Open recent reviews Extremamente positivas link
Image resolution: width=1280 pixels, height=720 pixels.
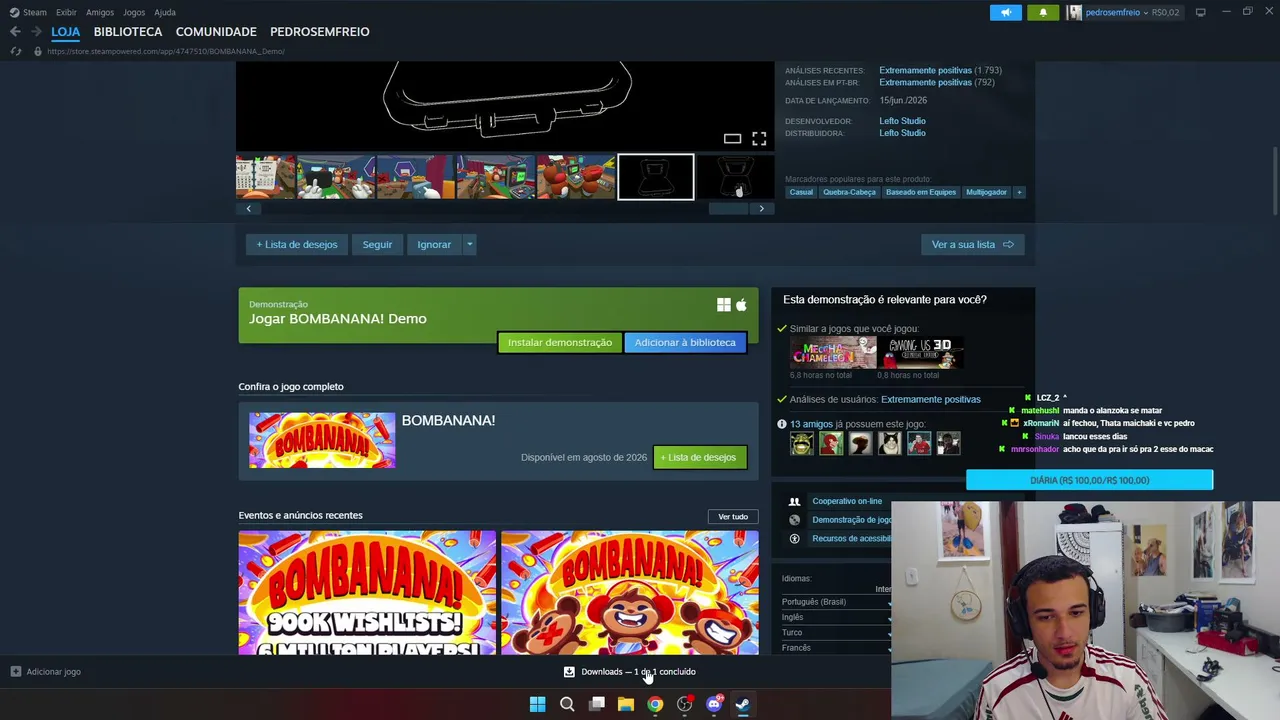[926, 71]
